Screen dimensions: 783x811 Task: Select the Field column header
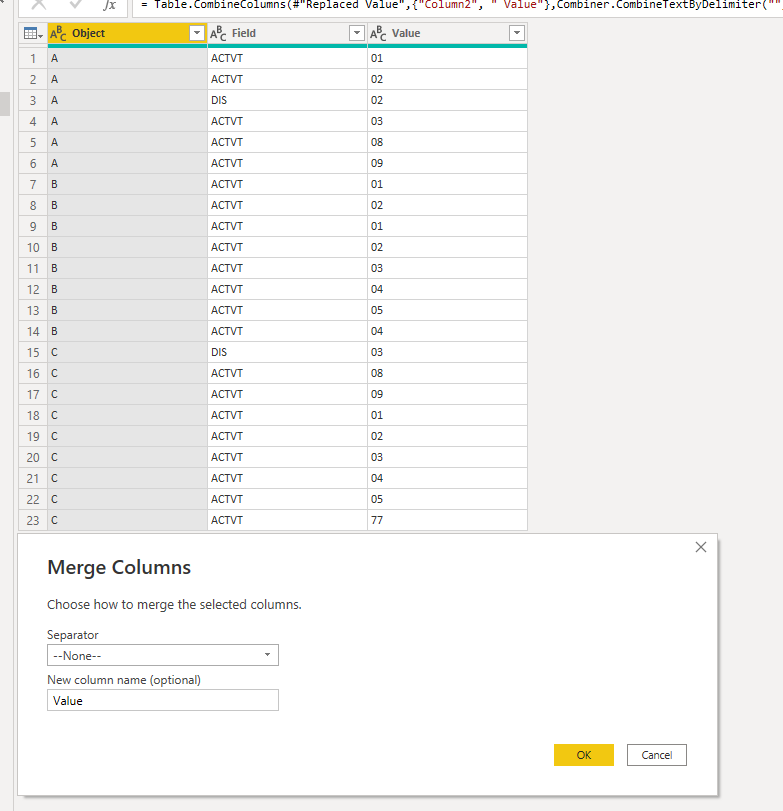point(287,34)
